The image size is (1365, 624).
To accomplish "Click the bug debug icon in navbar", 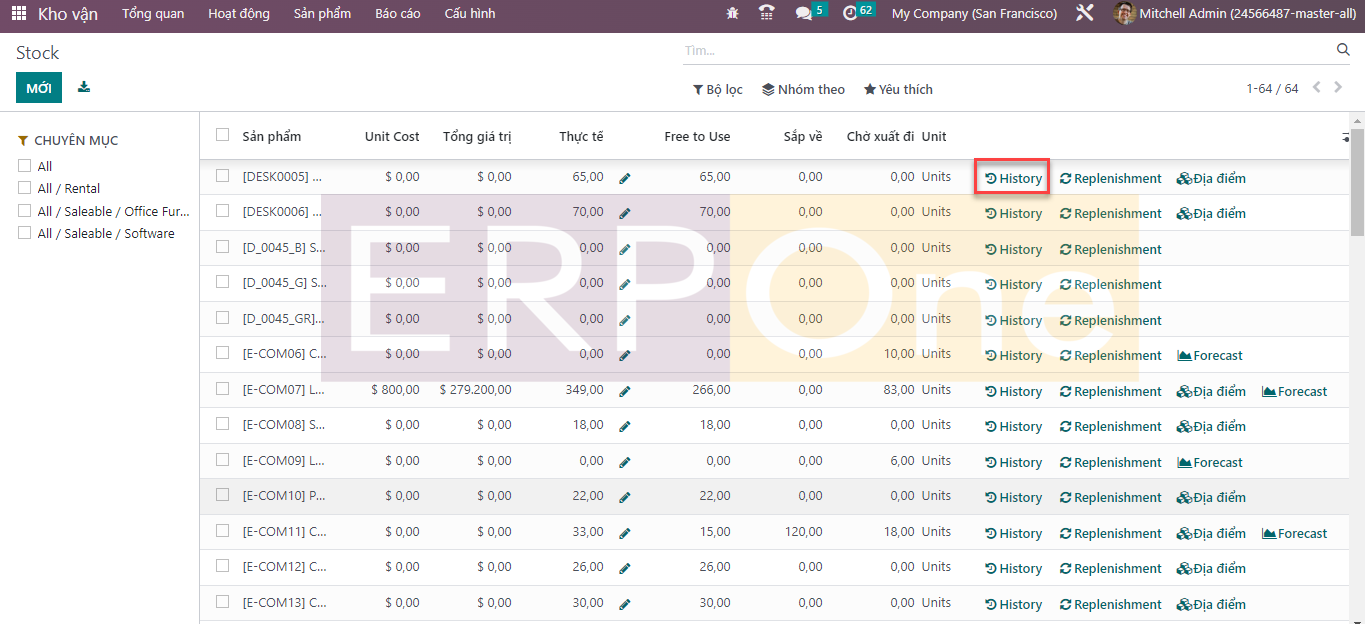I will pyautogui.click(x=733, y=14).
